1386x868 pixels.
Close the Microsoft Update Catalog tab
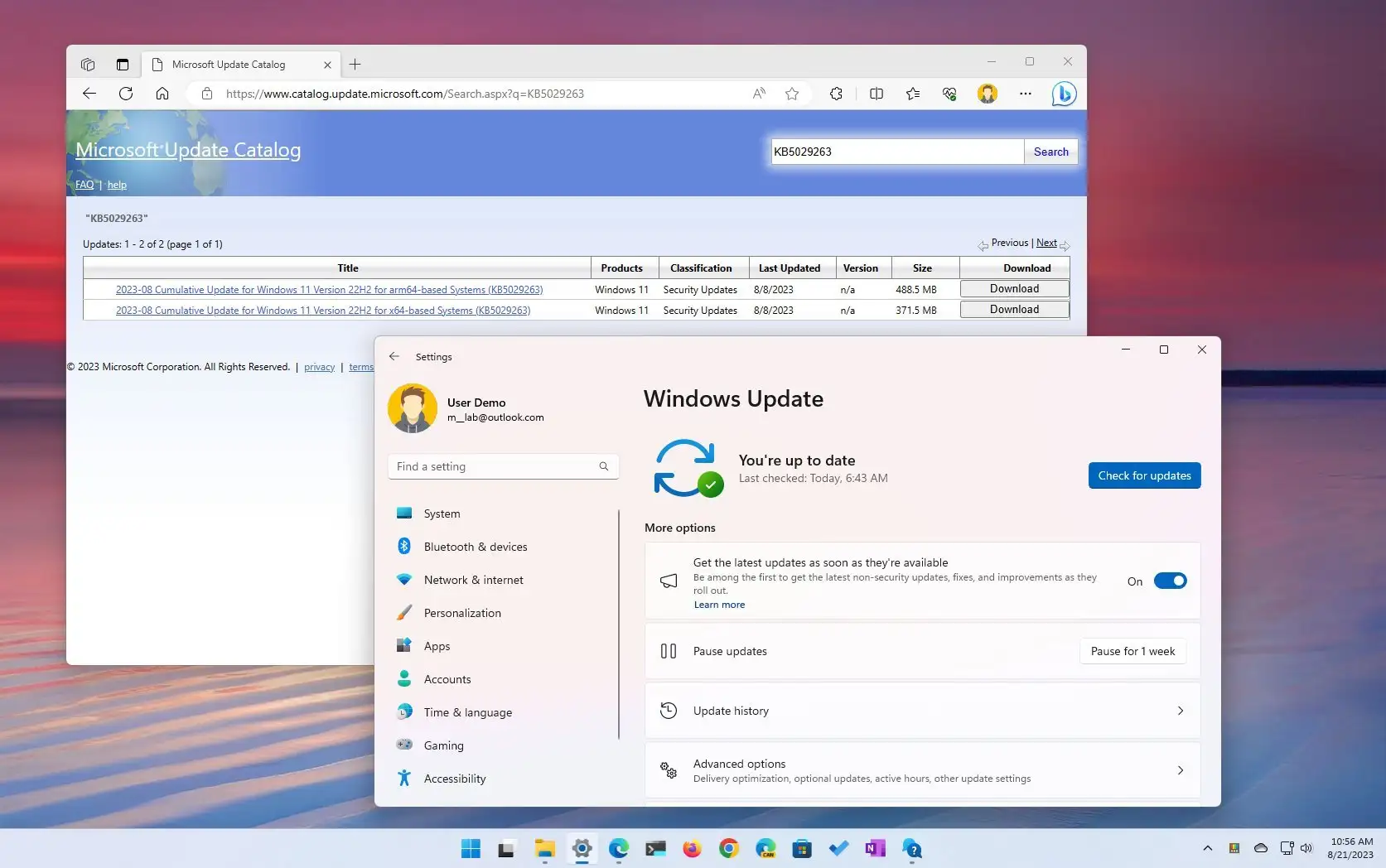(x=327, y=65)
